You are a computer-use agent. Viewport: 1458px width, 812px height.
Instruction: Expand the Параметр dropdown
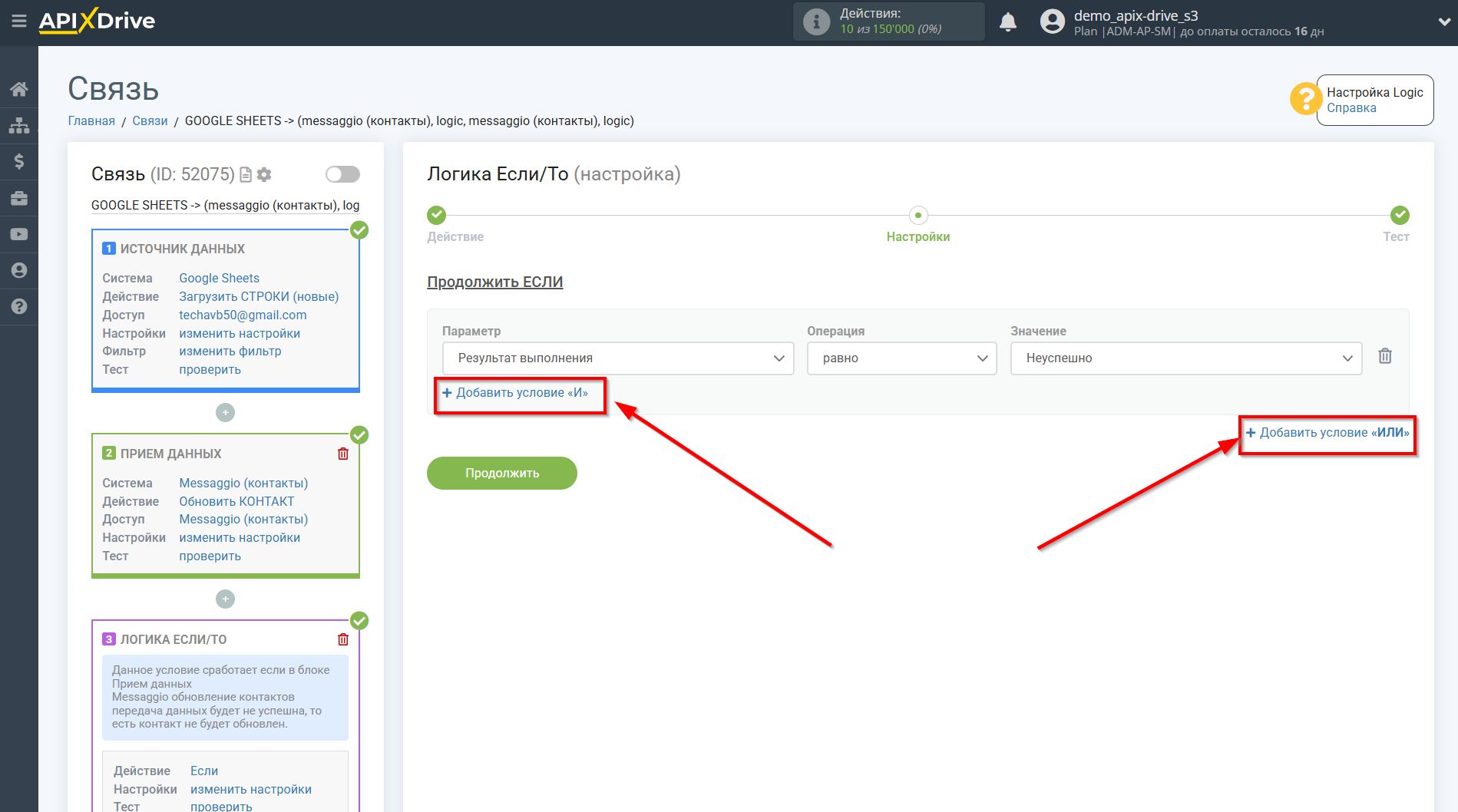(x=618, y=358)
